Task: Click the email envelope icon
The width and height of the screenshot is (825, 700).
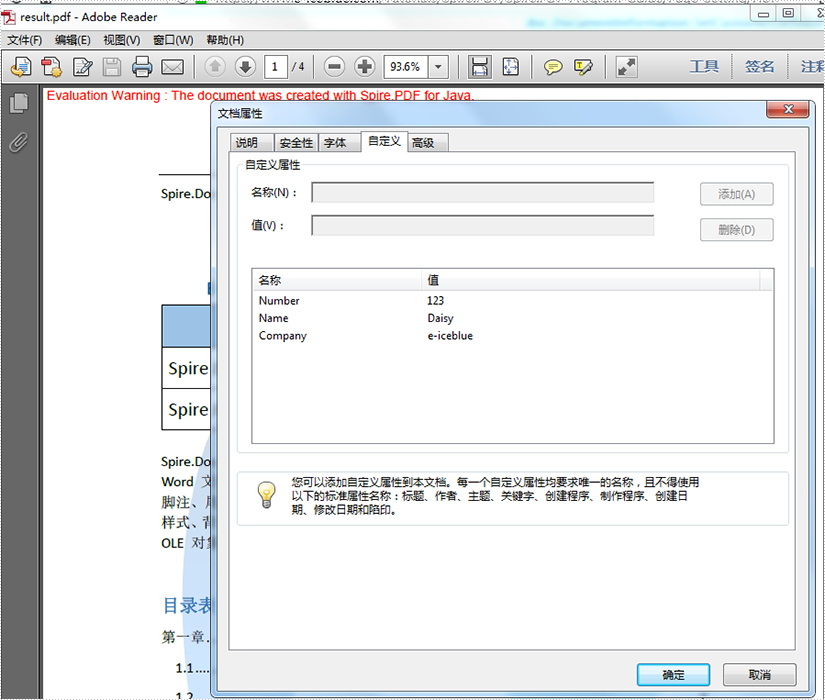Action: point(173,67)
